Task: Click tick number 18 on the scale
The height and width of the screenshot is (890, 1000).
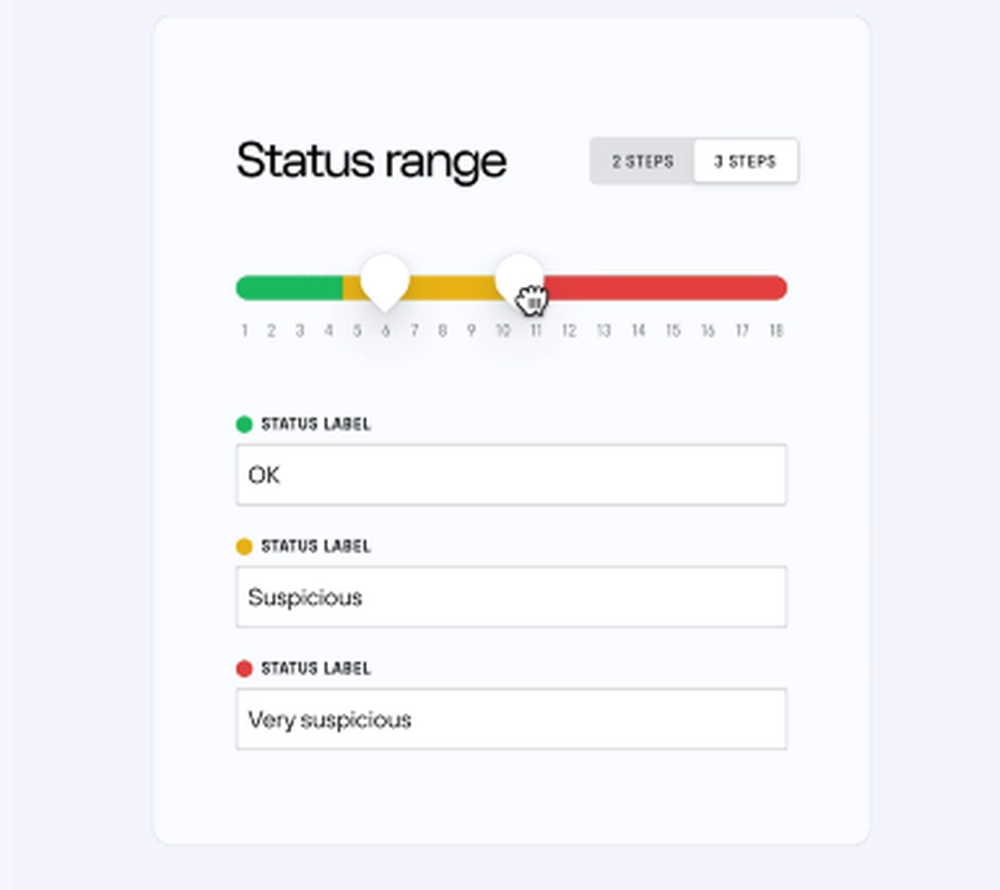Action: pyautogui.click(x=776, y=331)
